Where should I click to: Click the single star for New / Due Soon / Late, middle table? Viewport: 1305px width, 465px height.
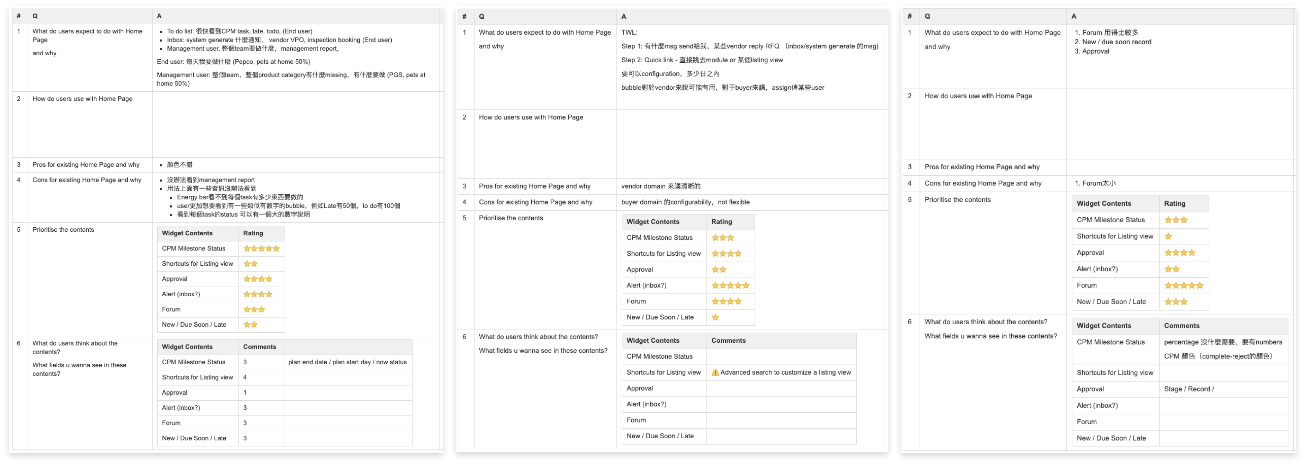(x=715, y=317)
